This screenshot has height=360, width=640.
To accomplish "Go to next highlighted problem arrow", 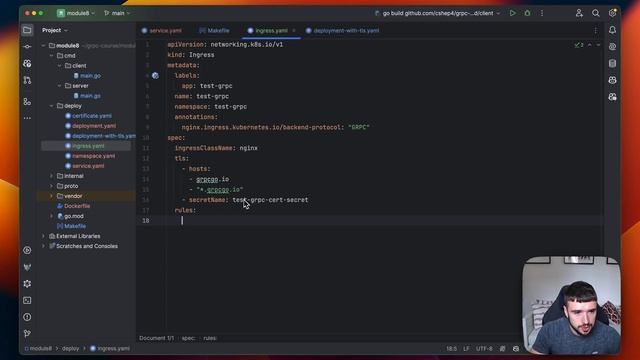I will click(598, 45).
